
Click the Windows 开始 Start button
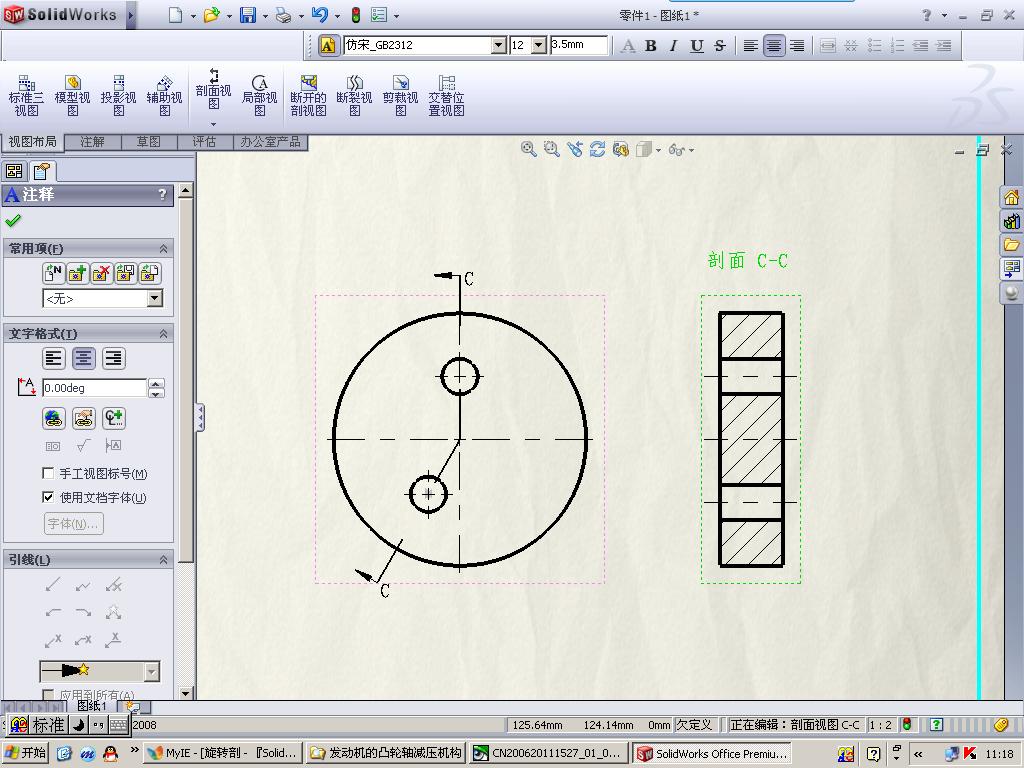pyautogui.click(x=26, y=753)
